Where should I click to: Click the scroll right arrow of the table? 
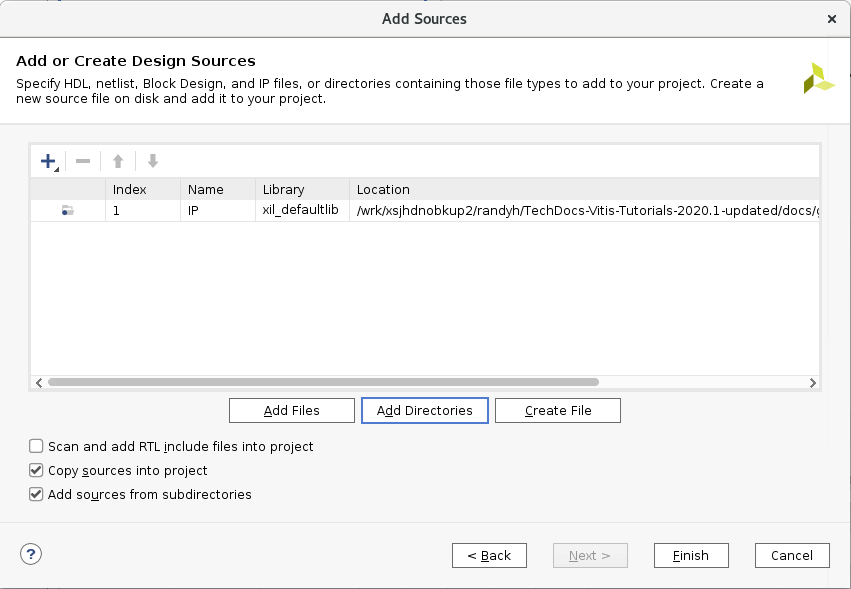(812, 383)
